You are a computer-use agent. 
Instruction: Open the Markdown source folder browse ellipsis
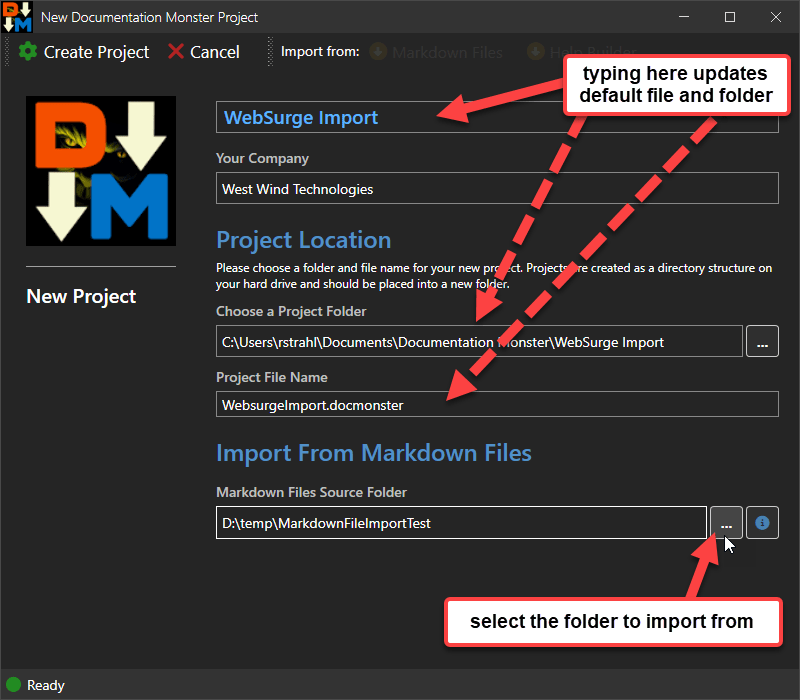click(x=726, y=522)
